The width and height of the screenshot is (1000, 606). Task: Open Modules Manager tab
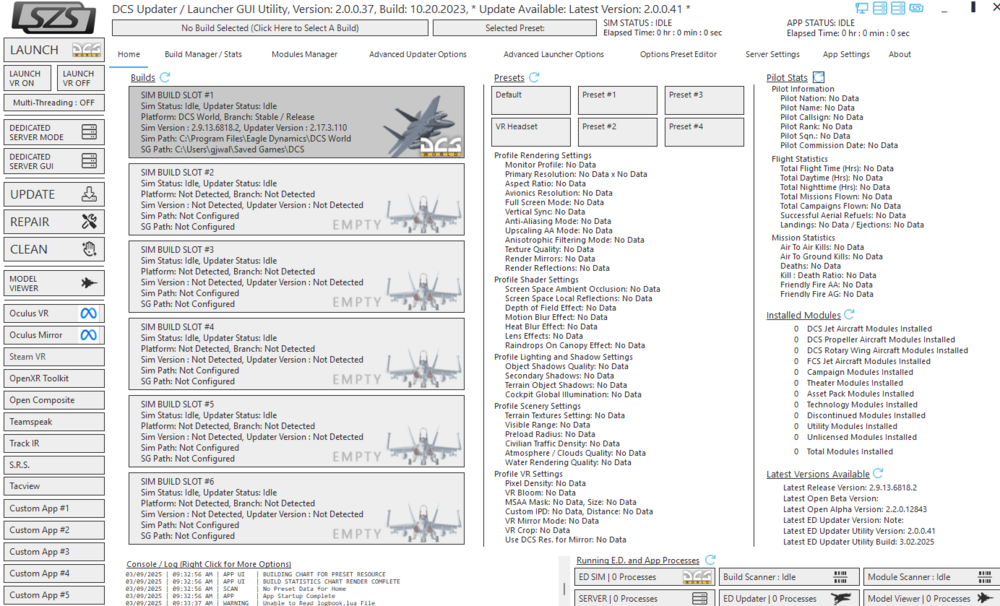pos(304,54)
